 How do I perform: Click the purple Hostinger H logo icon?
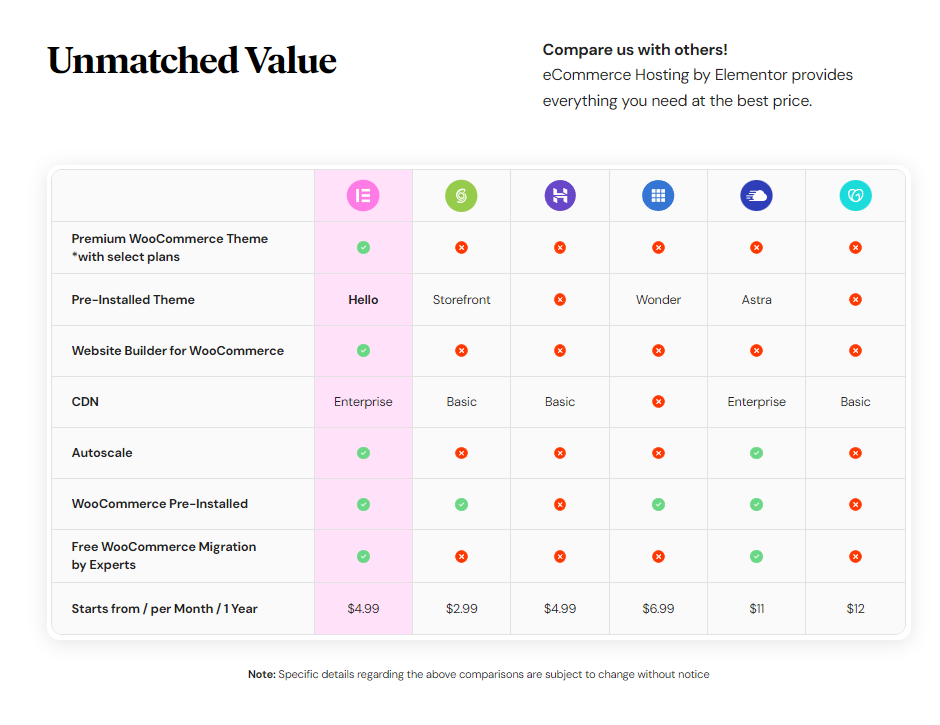pos(560,195)
